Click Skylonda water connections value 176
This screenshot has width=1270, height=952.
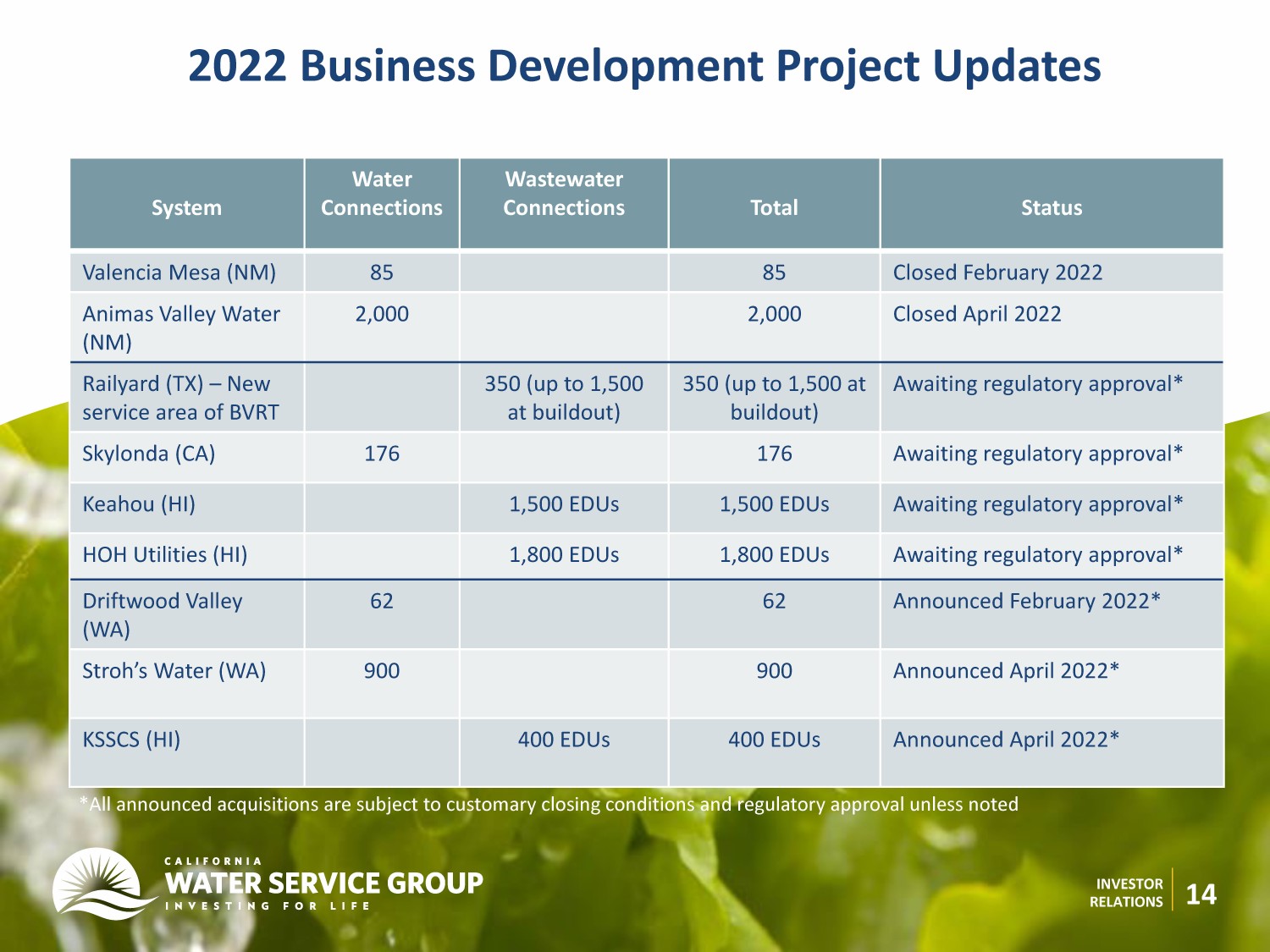tap(382, 454)
